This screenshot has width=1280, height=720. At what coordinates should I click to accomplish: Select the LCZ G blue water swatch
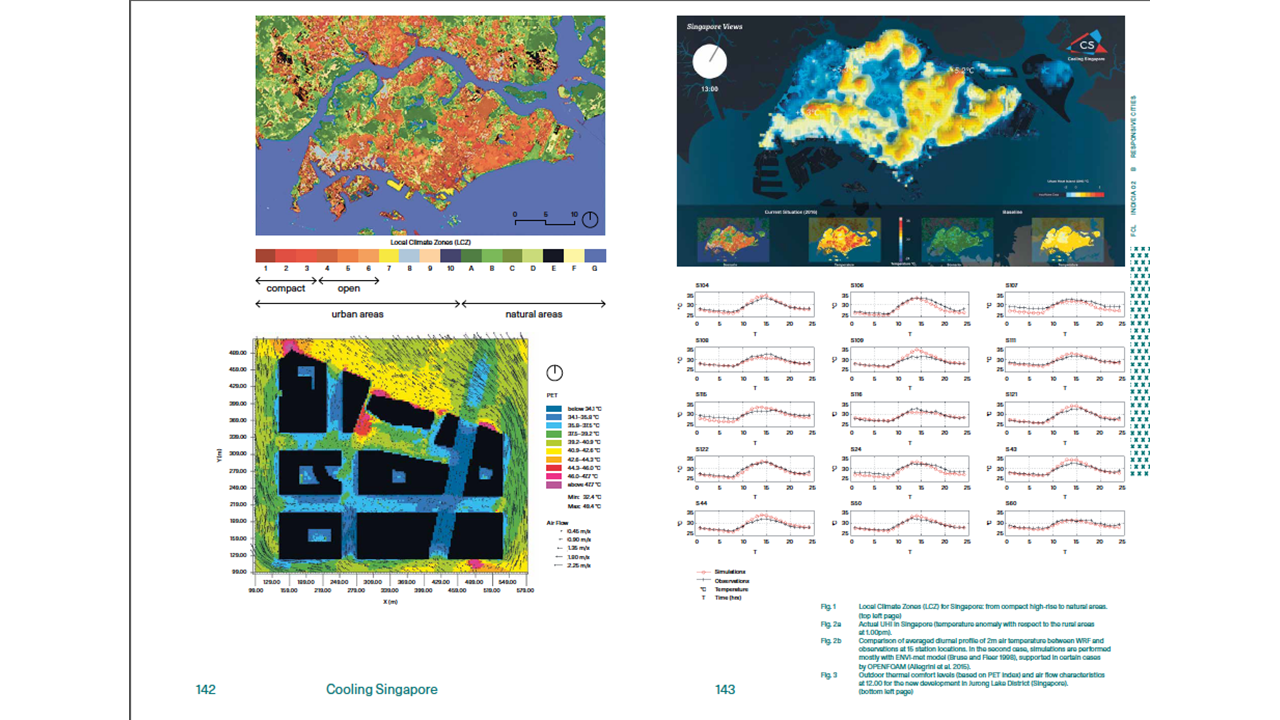[x=596, y=256]
